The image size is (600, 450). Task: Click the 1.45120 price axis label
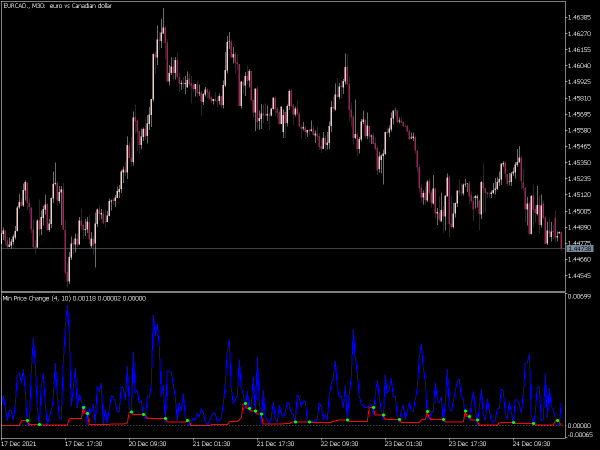pyautogui.click(x=579, y=195)
